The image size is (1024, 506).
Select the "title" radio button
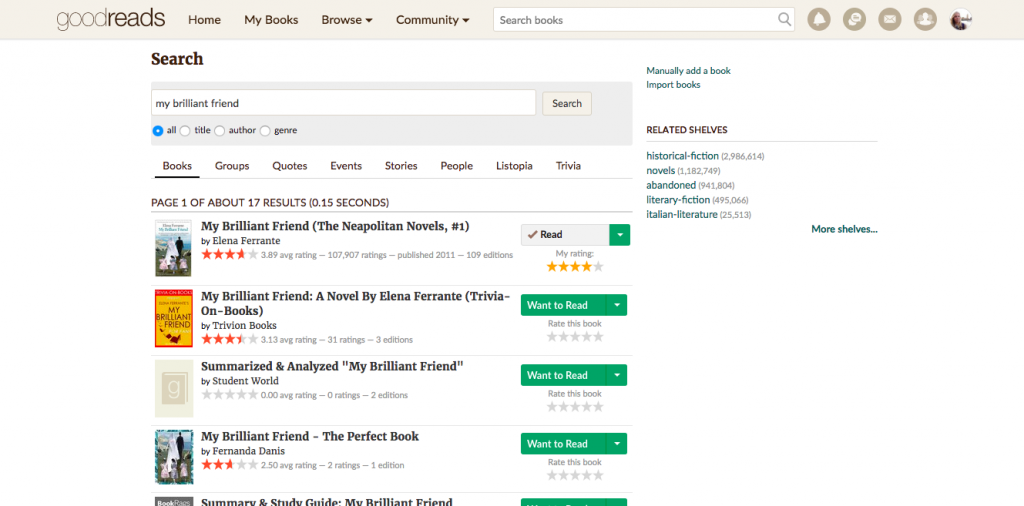[185, 130]
